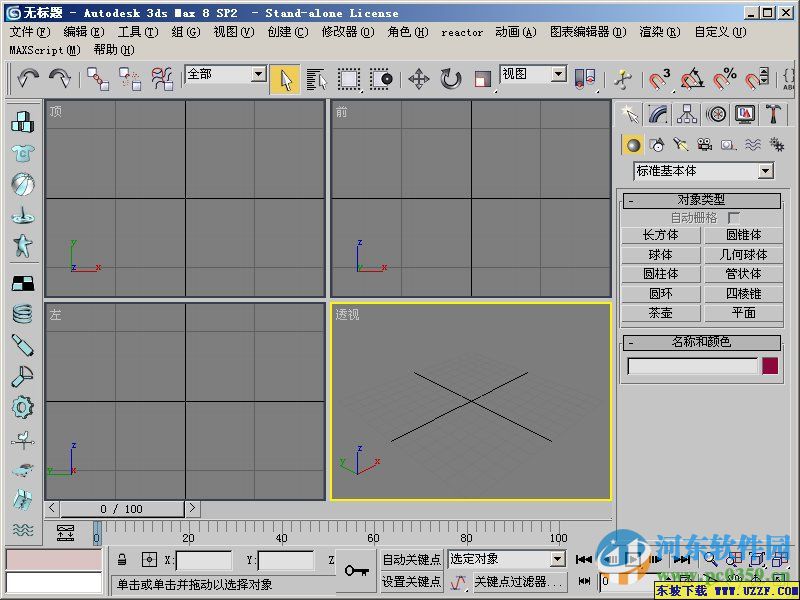Viewport: 800px width, 600px height.
Task: Click the object color swatch in 名称和颜色
Action: coord(770,366)
